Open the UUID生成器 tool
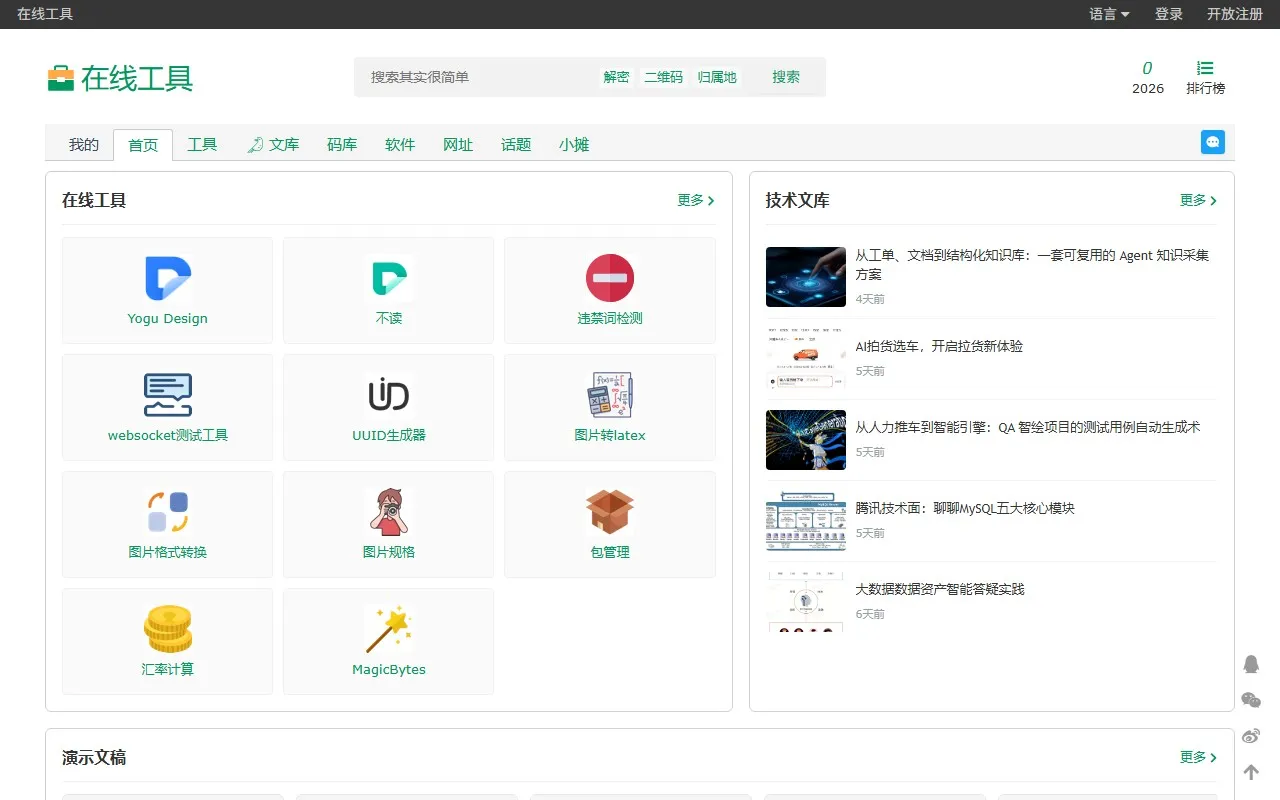The image size is (1280, 800). [388, 407]
